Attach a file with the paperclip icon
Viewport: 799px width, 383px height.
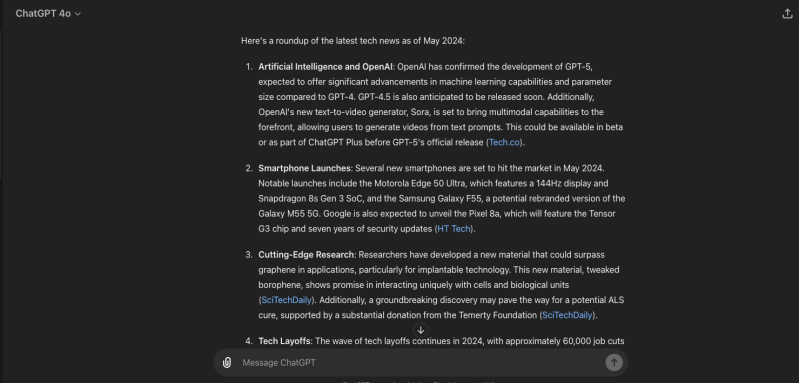point(227,363)
